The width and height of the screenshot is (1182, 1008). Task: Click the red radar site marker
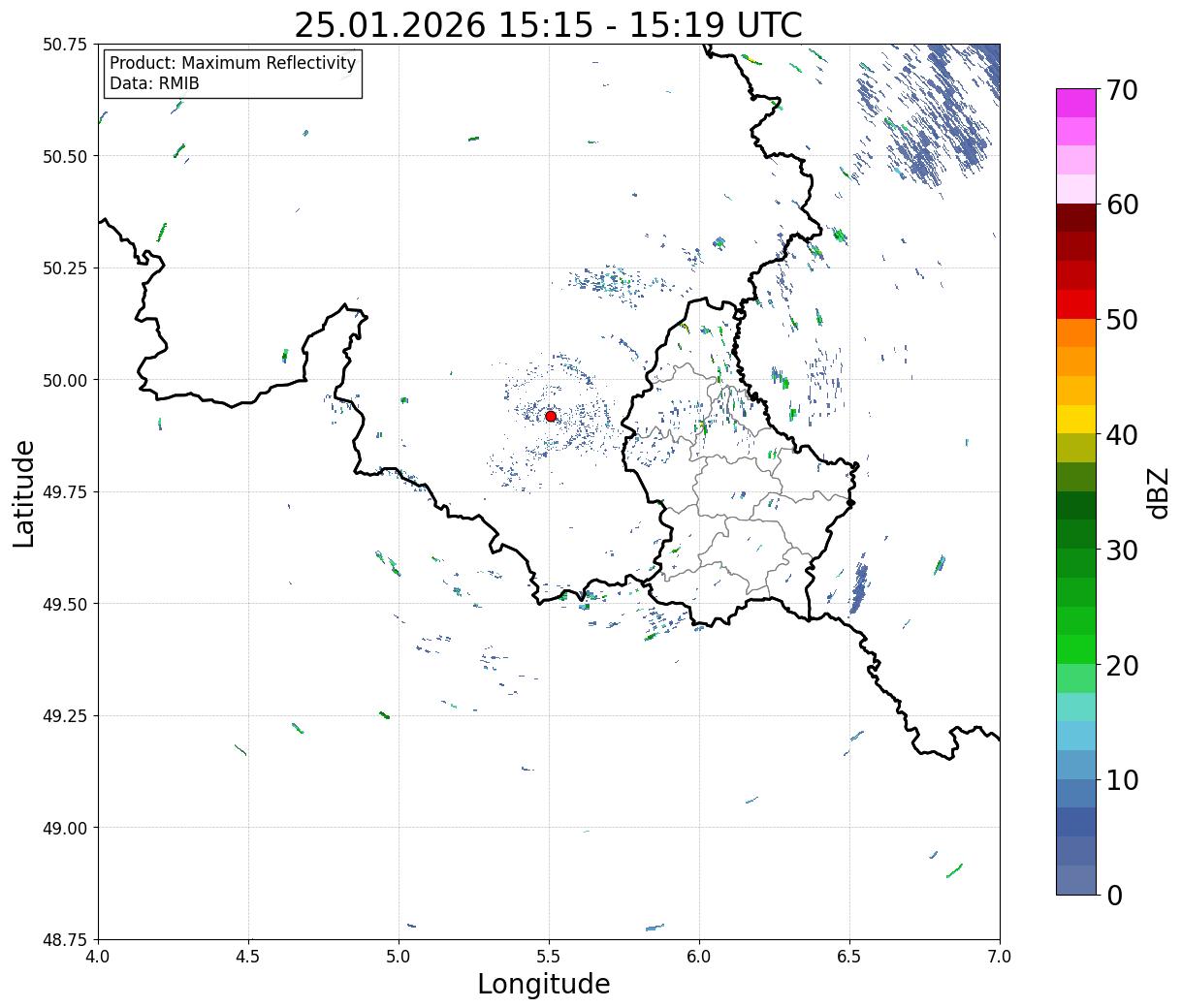pyautogui.click(x=551, y=416)
